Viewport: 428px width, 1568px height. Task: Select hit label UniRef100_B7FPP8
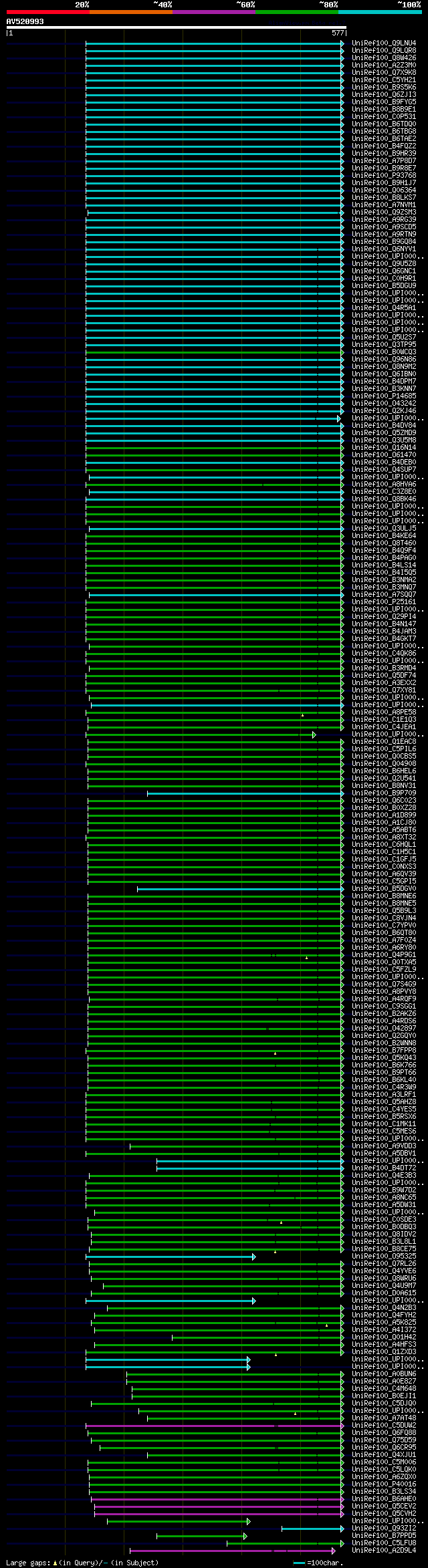384,1051
